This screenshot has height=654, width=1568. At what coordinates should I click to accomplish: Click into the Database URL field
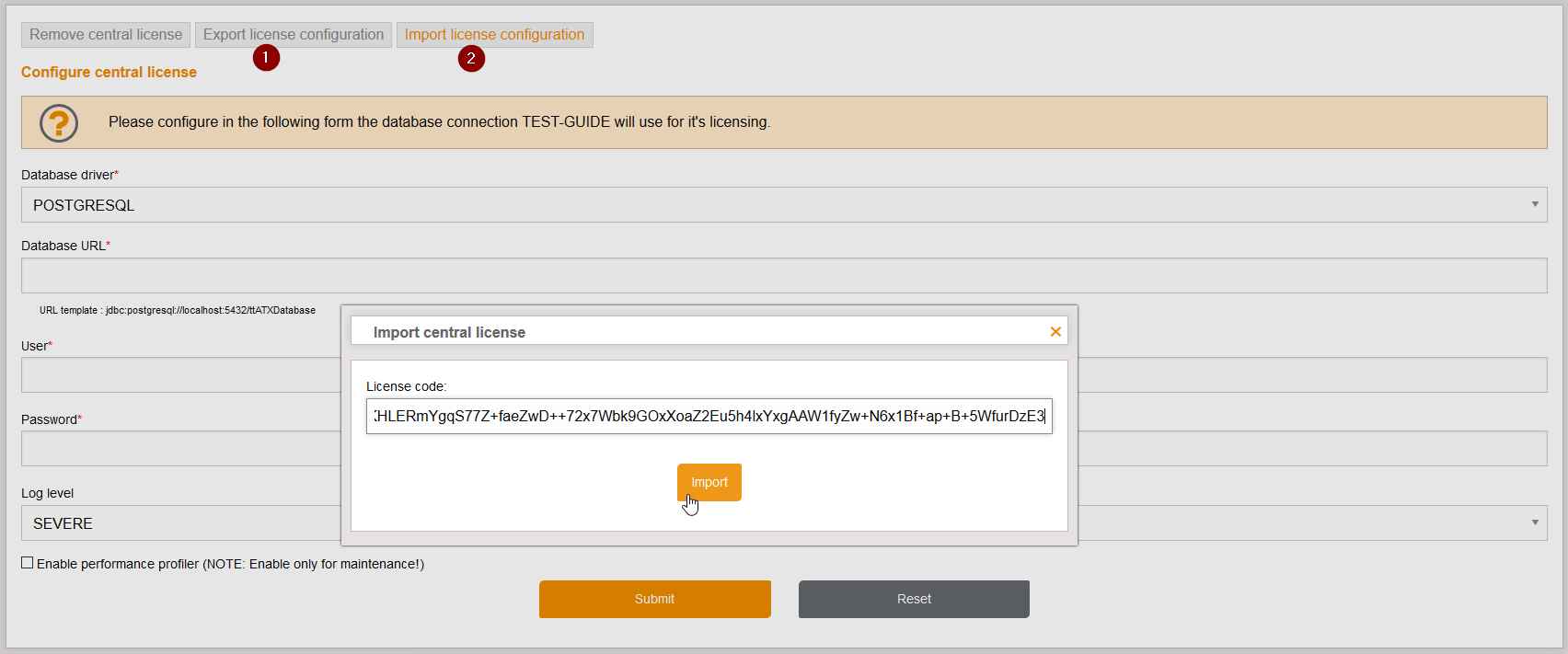click(783, 276)
